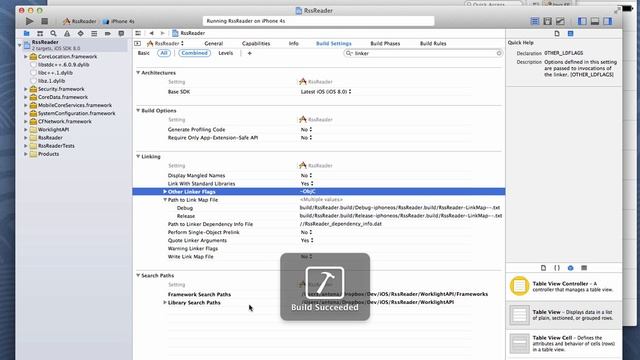Select Table View Cell library item

[x=564, y=343]
